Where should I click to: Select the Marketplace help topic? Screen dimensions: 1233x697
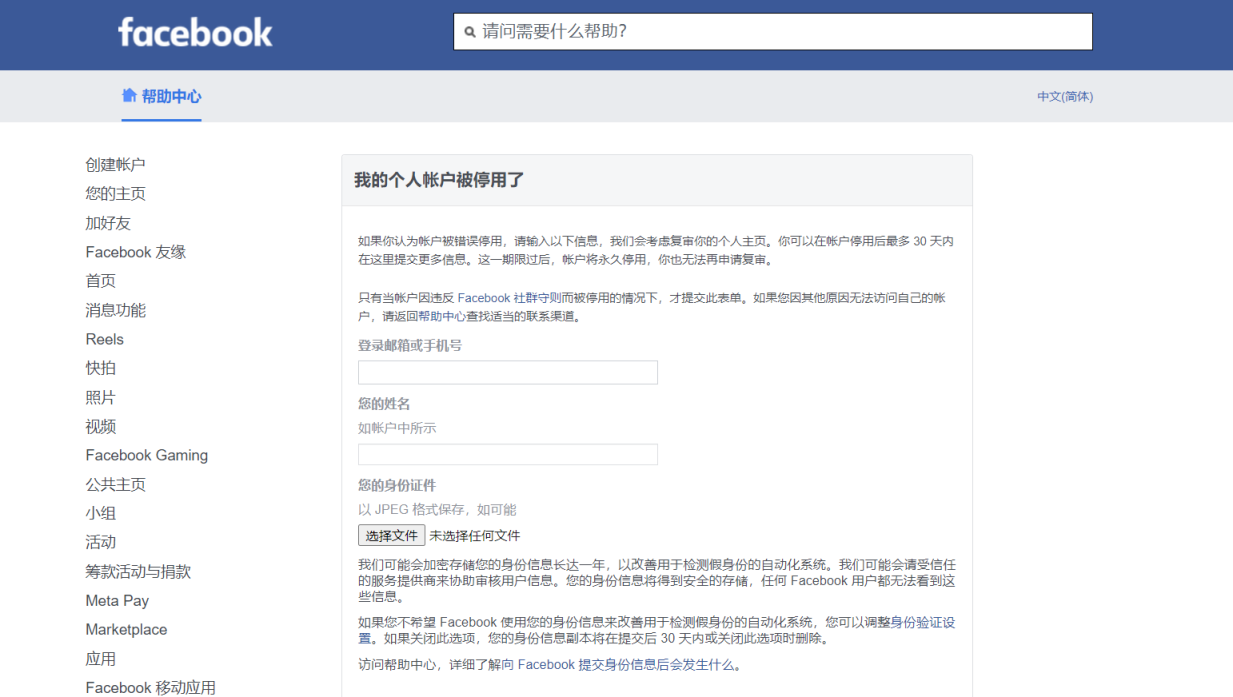click(126, 629)
